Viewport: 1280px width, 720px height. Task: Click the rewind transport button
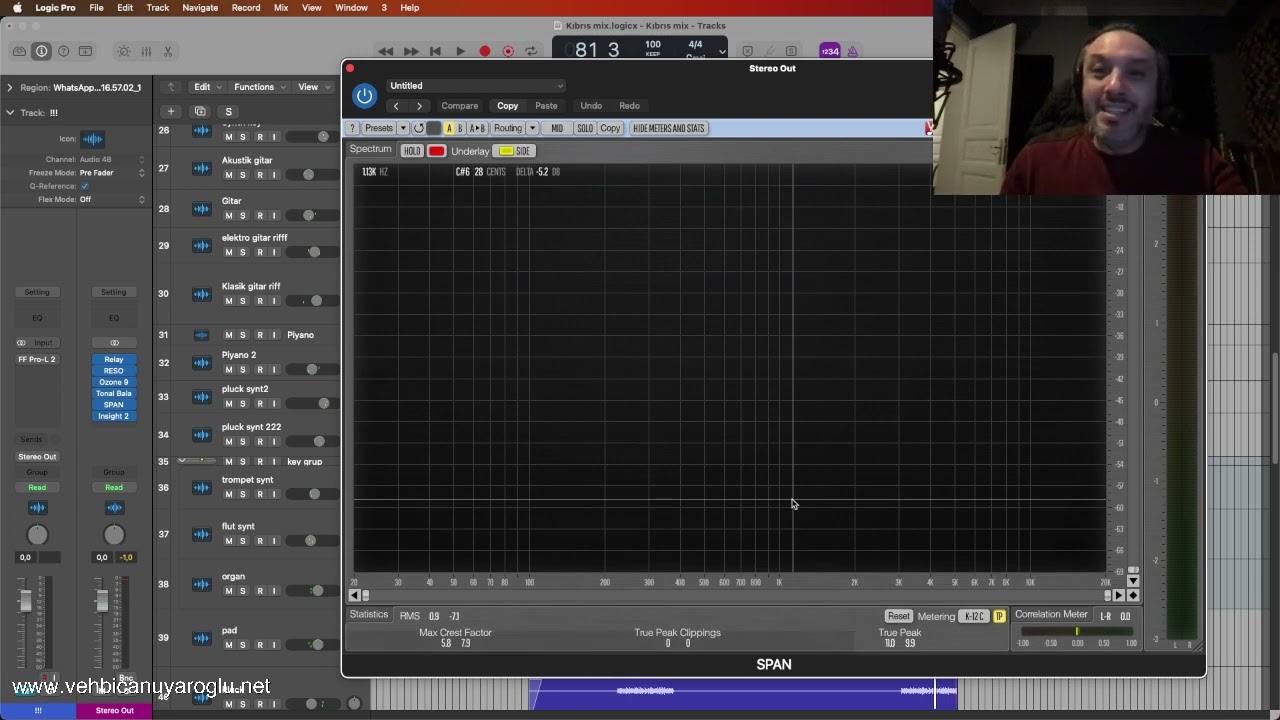point(385,51)
